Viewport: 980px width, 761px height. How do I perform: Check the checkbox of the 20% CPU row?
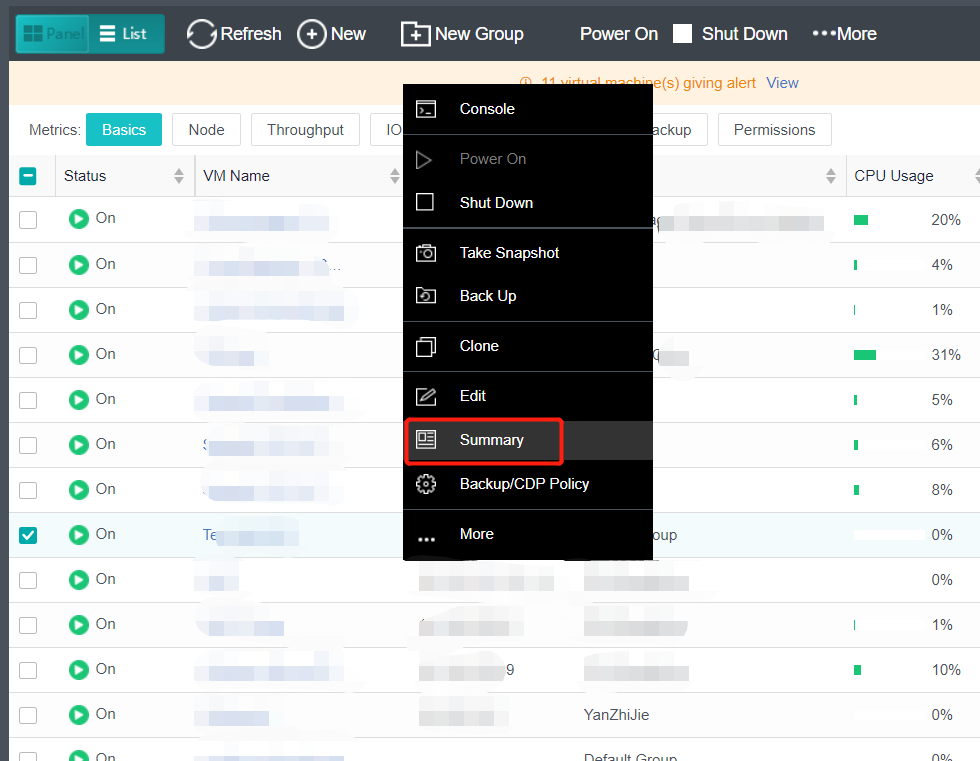click(x=28, y=220)
